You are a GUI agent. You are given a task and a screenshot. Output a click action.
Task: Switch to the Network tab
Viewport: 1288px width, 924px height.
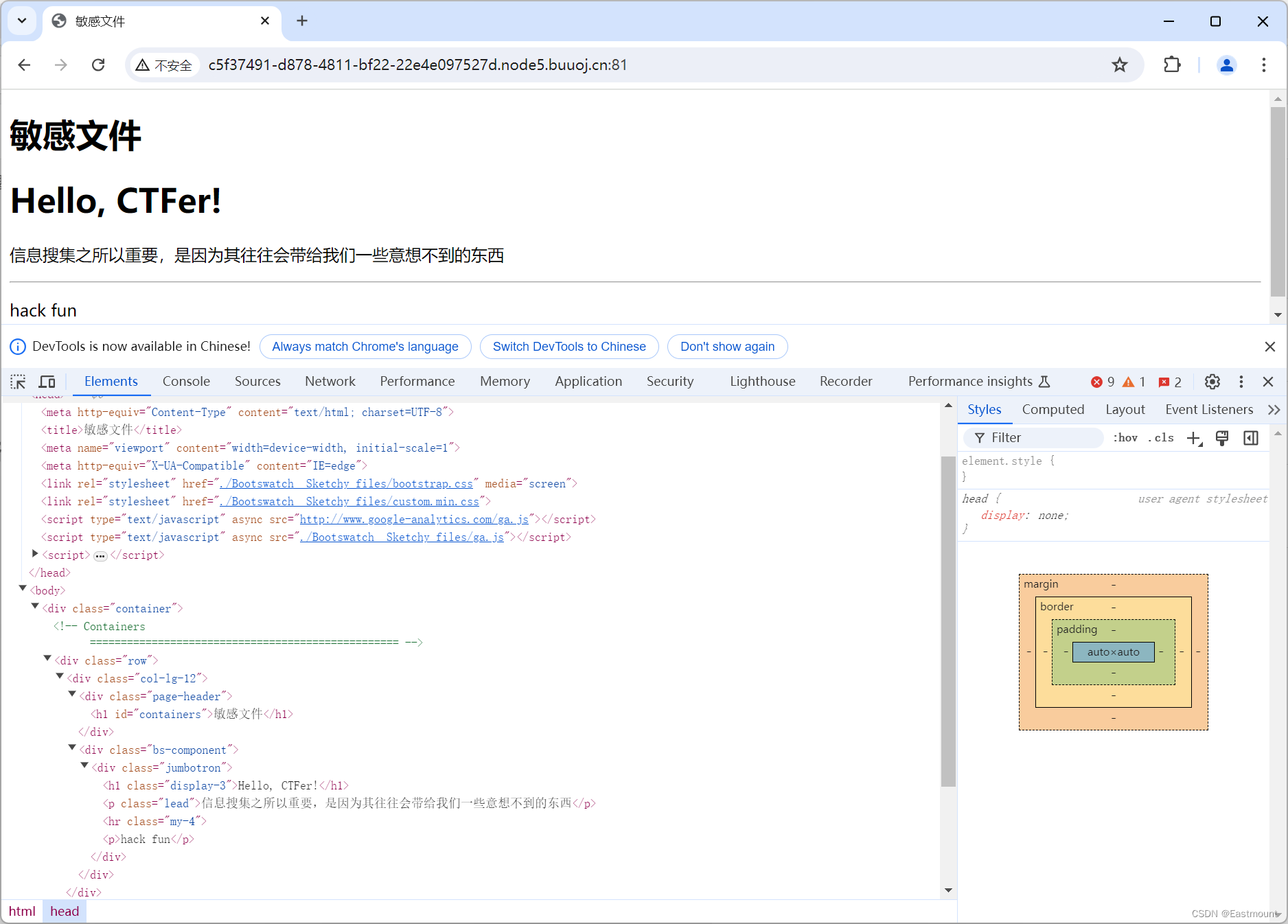click(x=330, y=382)
